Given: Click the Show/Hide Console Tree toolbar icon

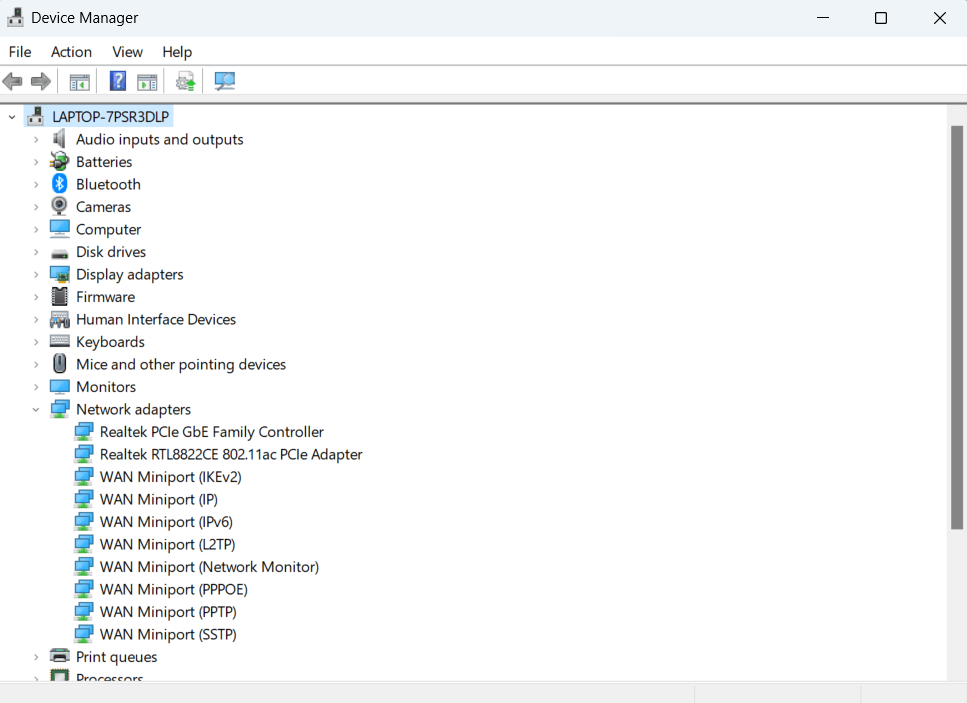Looking at the screenshot, I should 79,82.
